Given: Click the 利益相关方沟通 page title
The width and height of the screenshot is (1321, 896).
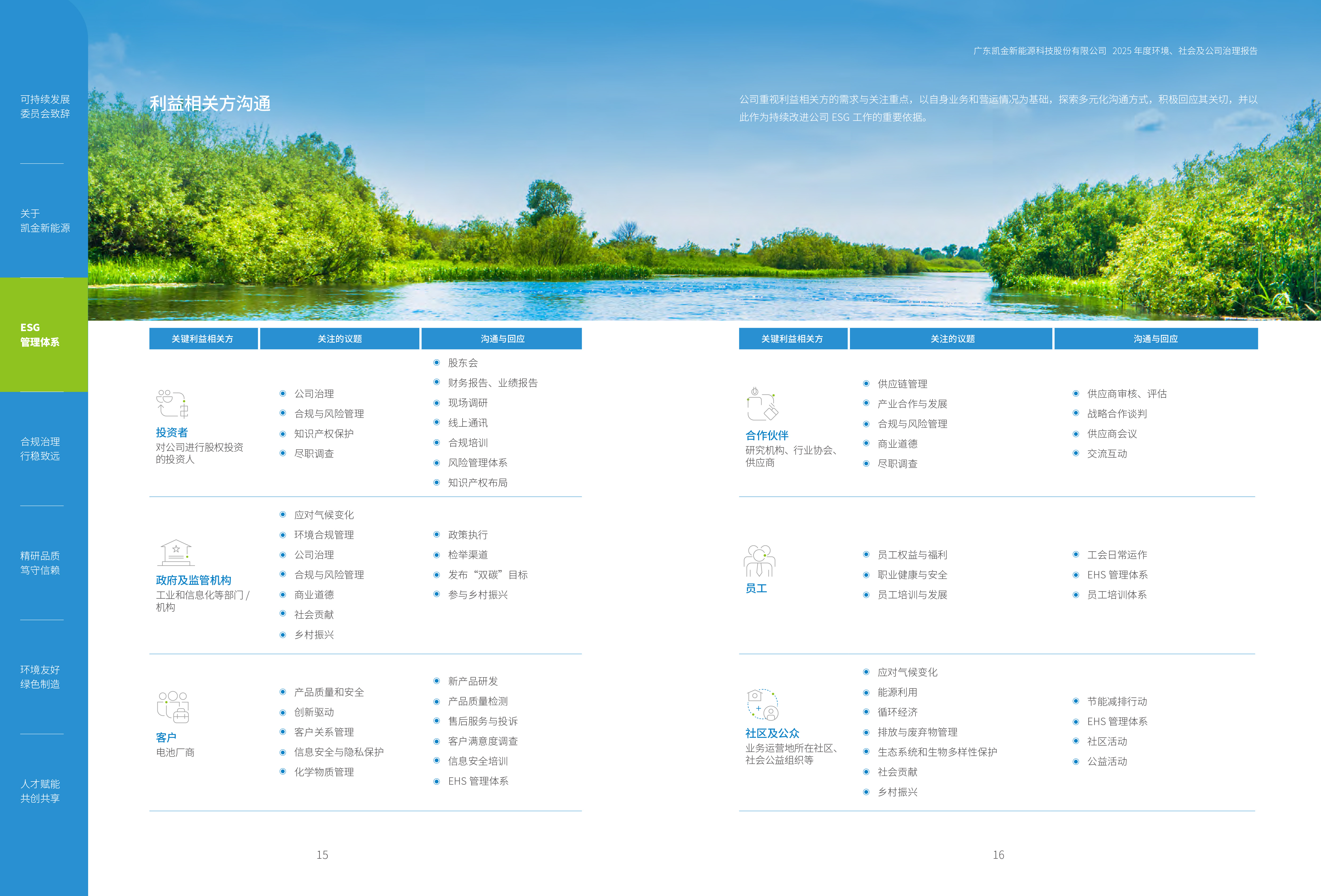Looking at the screenshot, I should 210,103.
